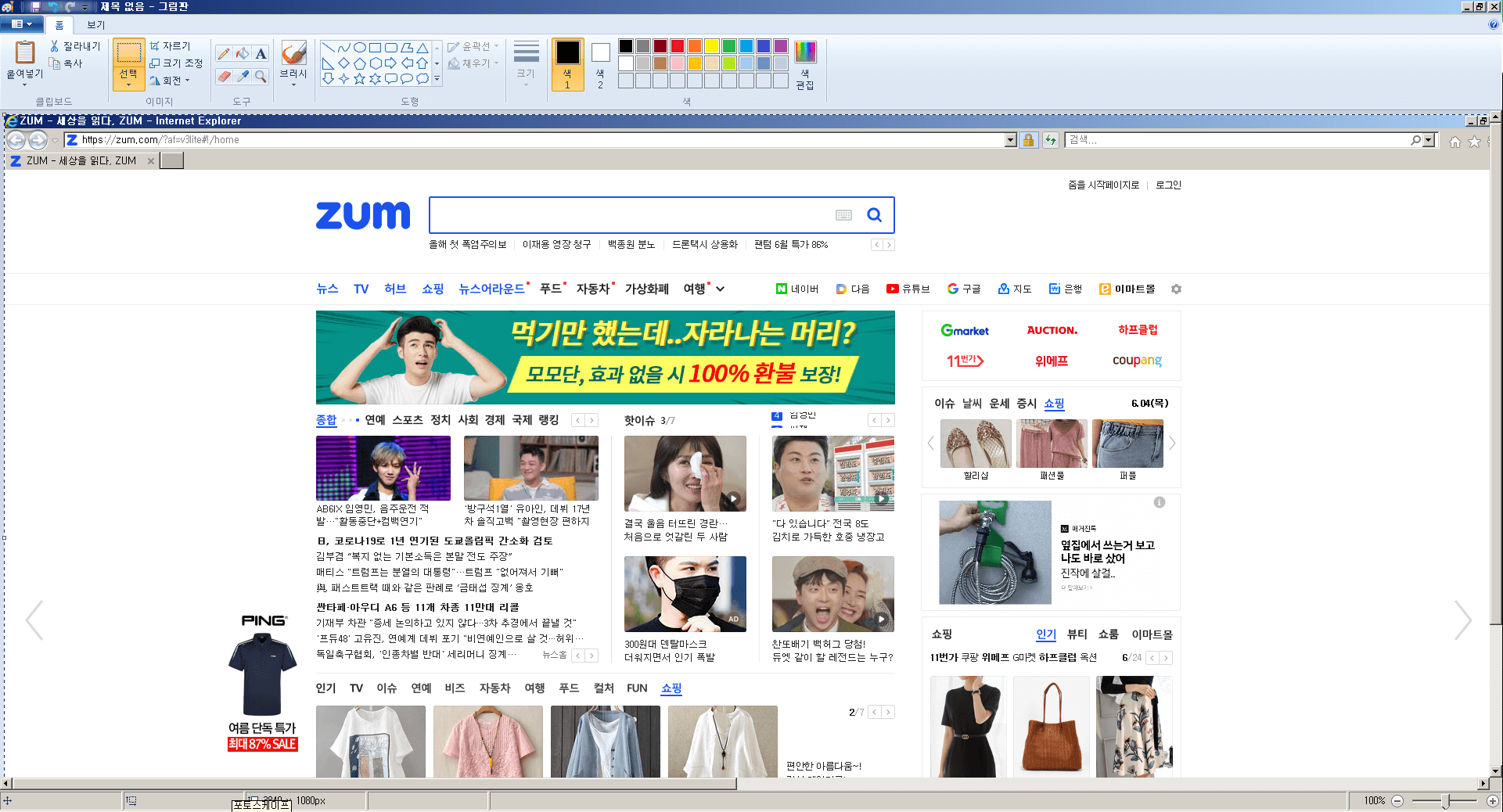The height and width of the screenshot is (812, 1503).
Task: Open the 뉴스 menu on zum
Action: point(327,289)
